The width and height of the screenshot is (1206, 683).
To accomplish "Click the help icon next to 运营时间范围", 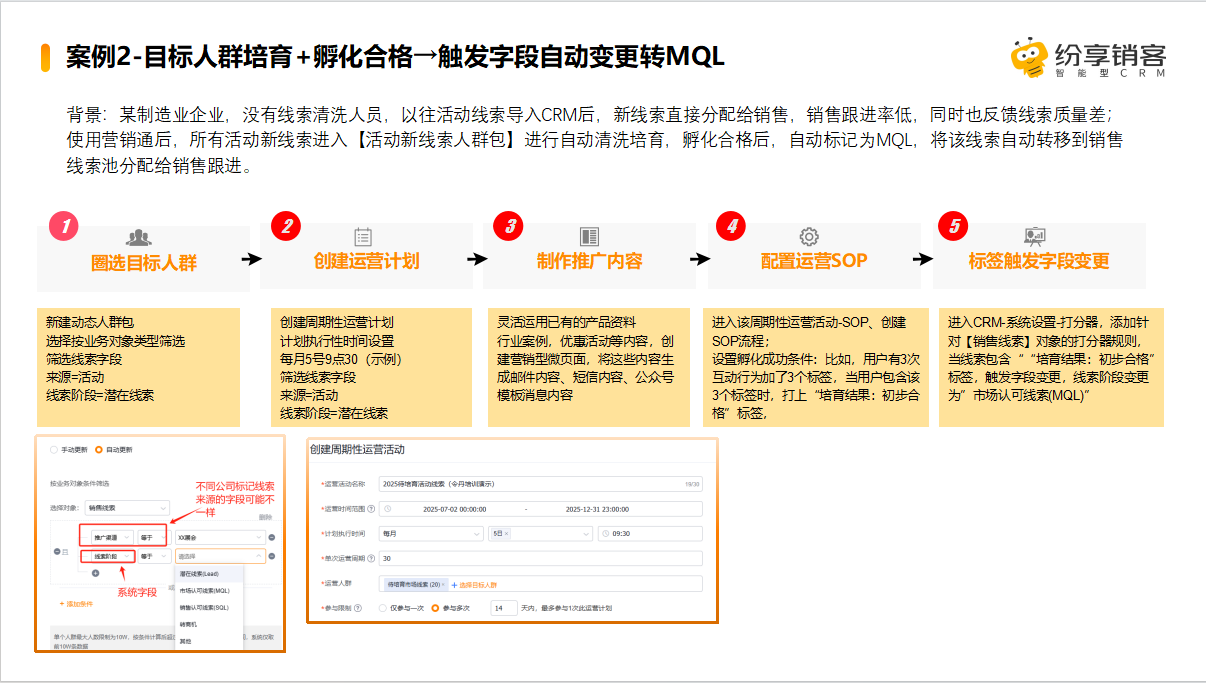I will click(x=371, y=509).
